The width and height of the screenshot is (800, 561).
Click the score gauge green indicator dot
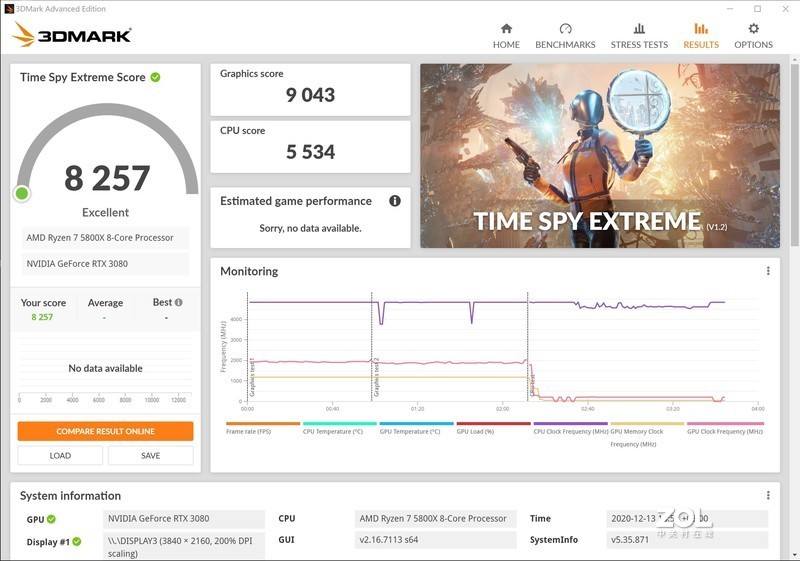pos(22,193)
